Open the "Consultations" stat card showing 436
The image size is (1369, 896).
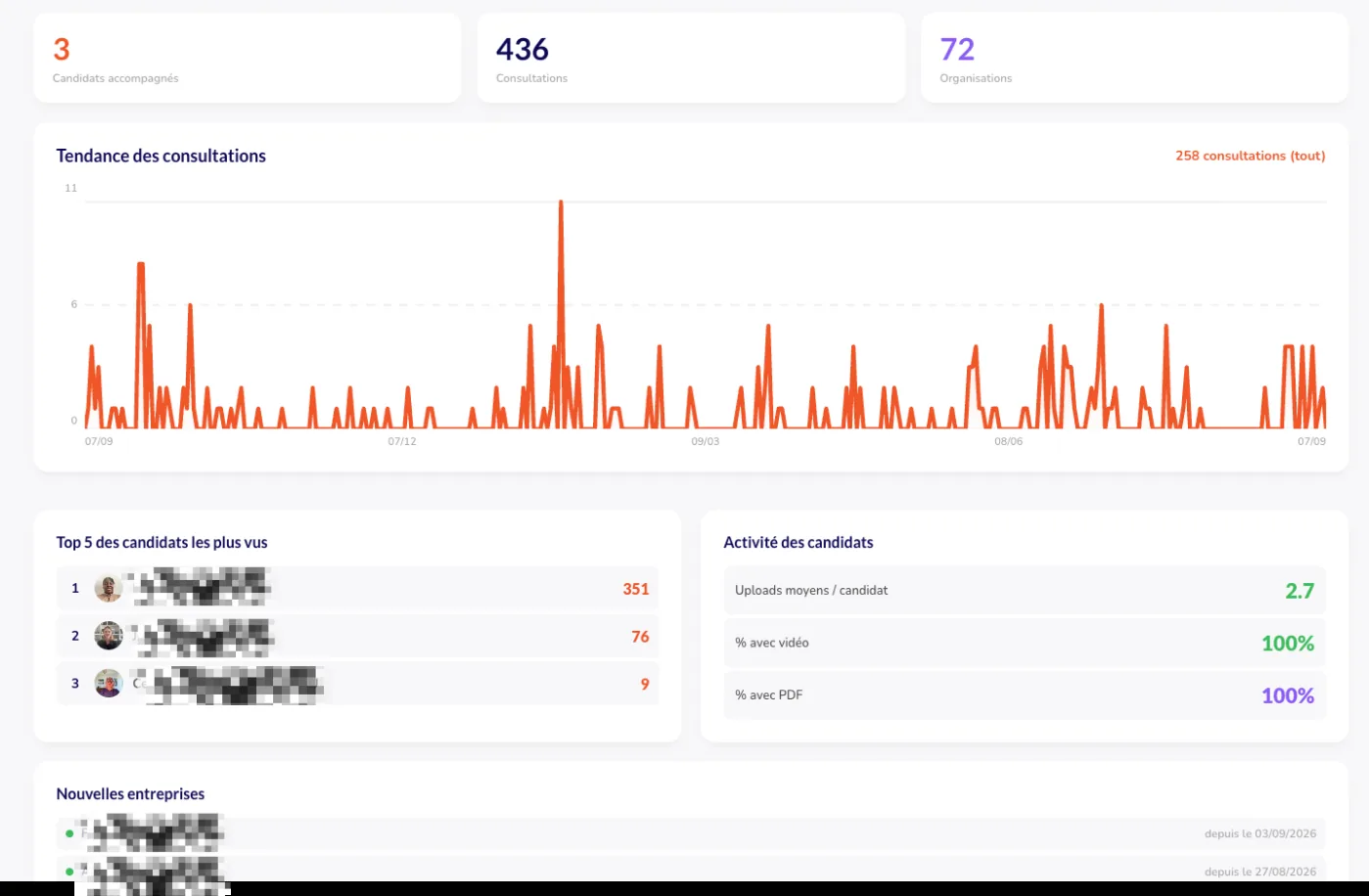click(691, 58)
